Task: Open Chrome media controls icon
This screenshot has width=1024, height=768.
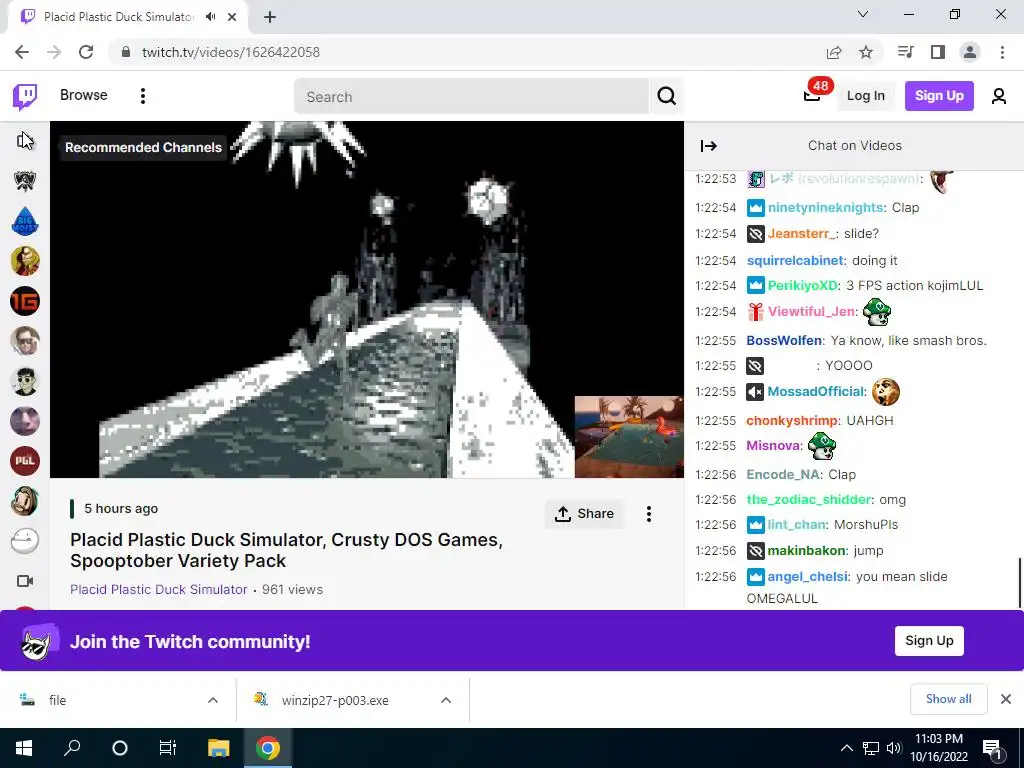Action: (905, 52)
